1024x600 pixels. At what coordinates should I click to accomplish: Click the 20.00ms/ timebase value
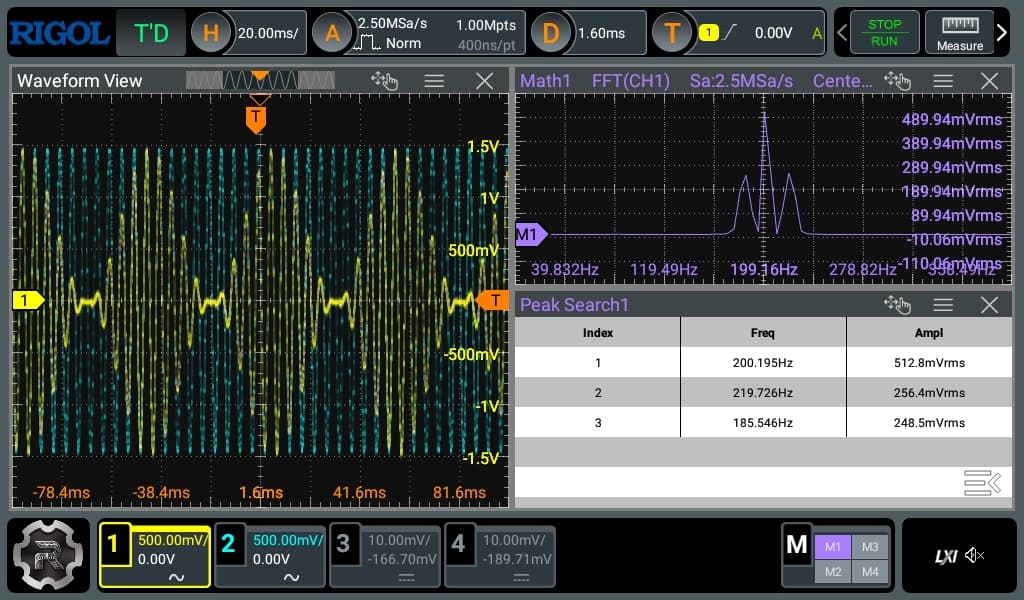click(x=268, y=33)
